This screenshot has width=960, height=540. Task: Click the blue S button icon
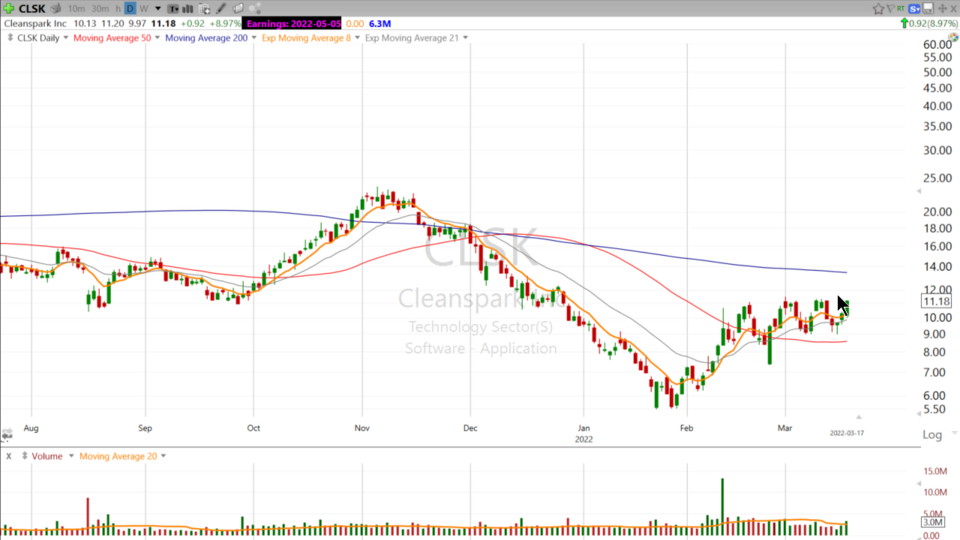pyautogui.click(x=914, y=8)
